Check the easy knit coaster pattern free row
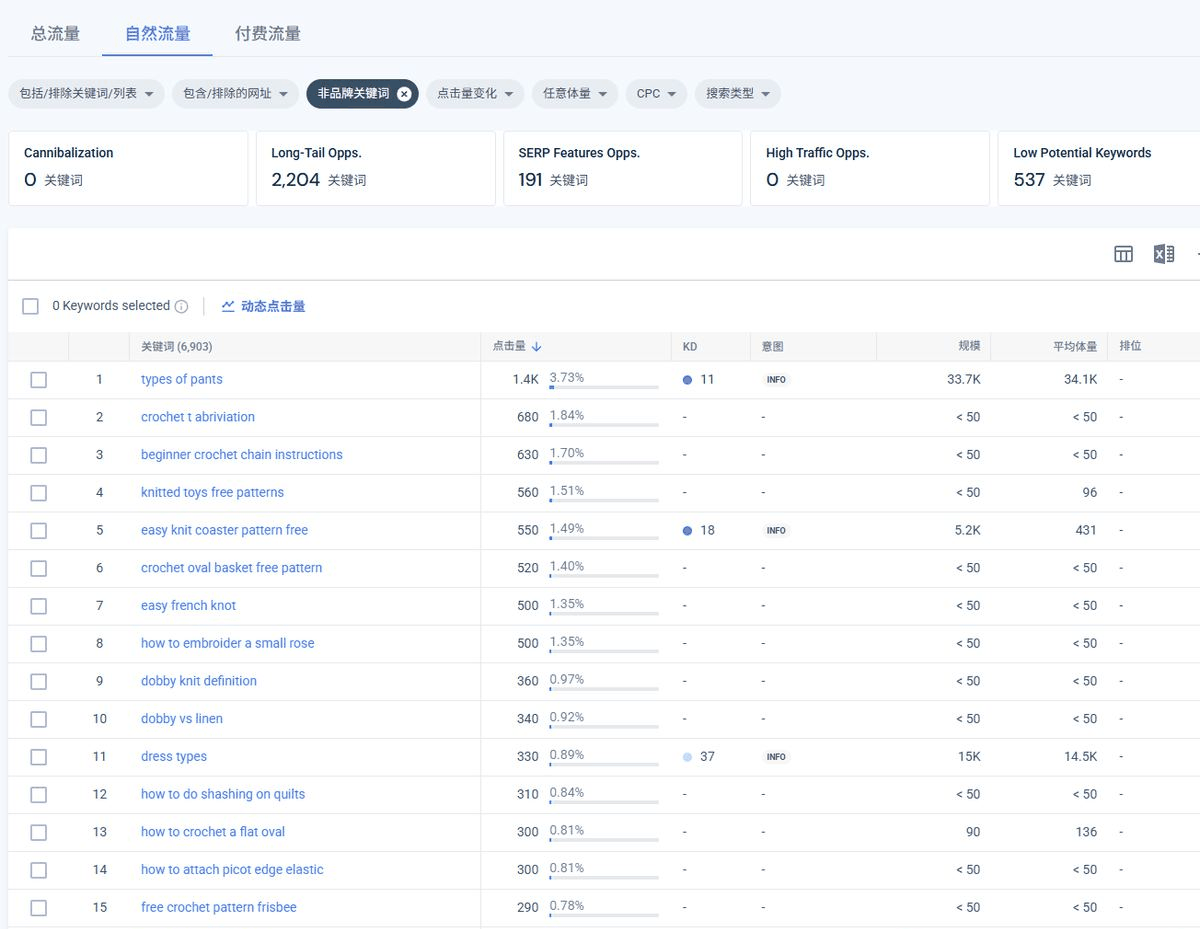Image resolution: width=1200 pixels, height=929 pixels. pos(38,531)
